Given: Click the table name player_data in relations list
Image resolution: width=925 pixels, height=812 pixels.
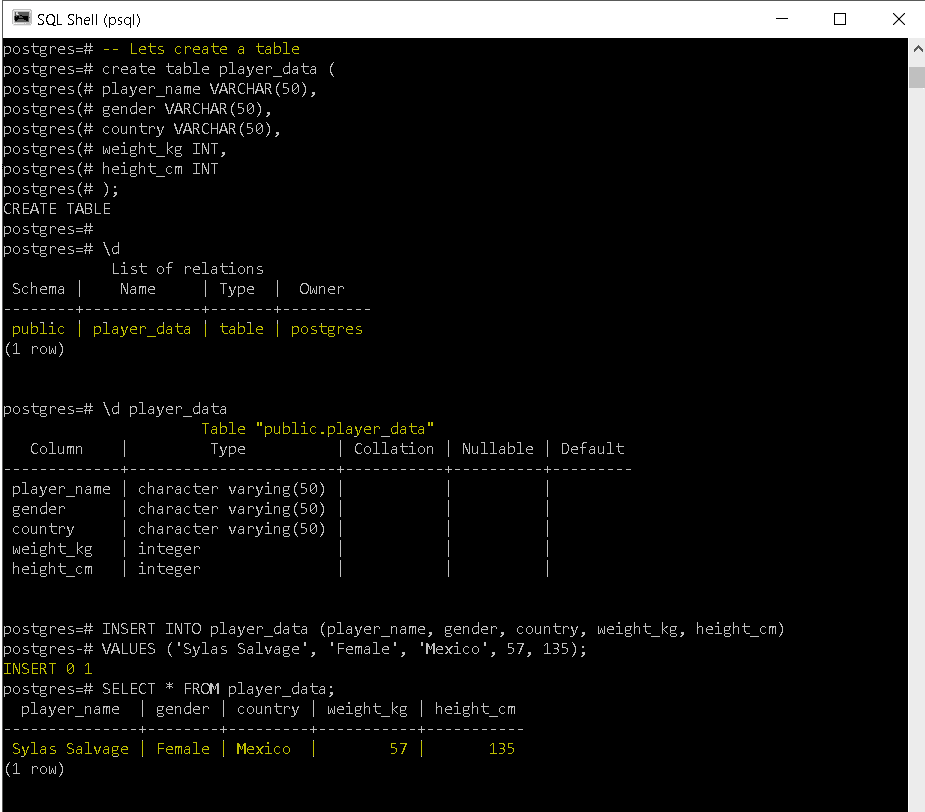Looking at the screenshot, I should pos(141,328).
